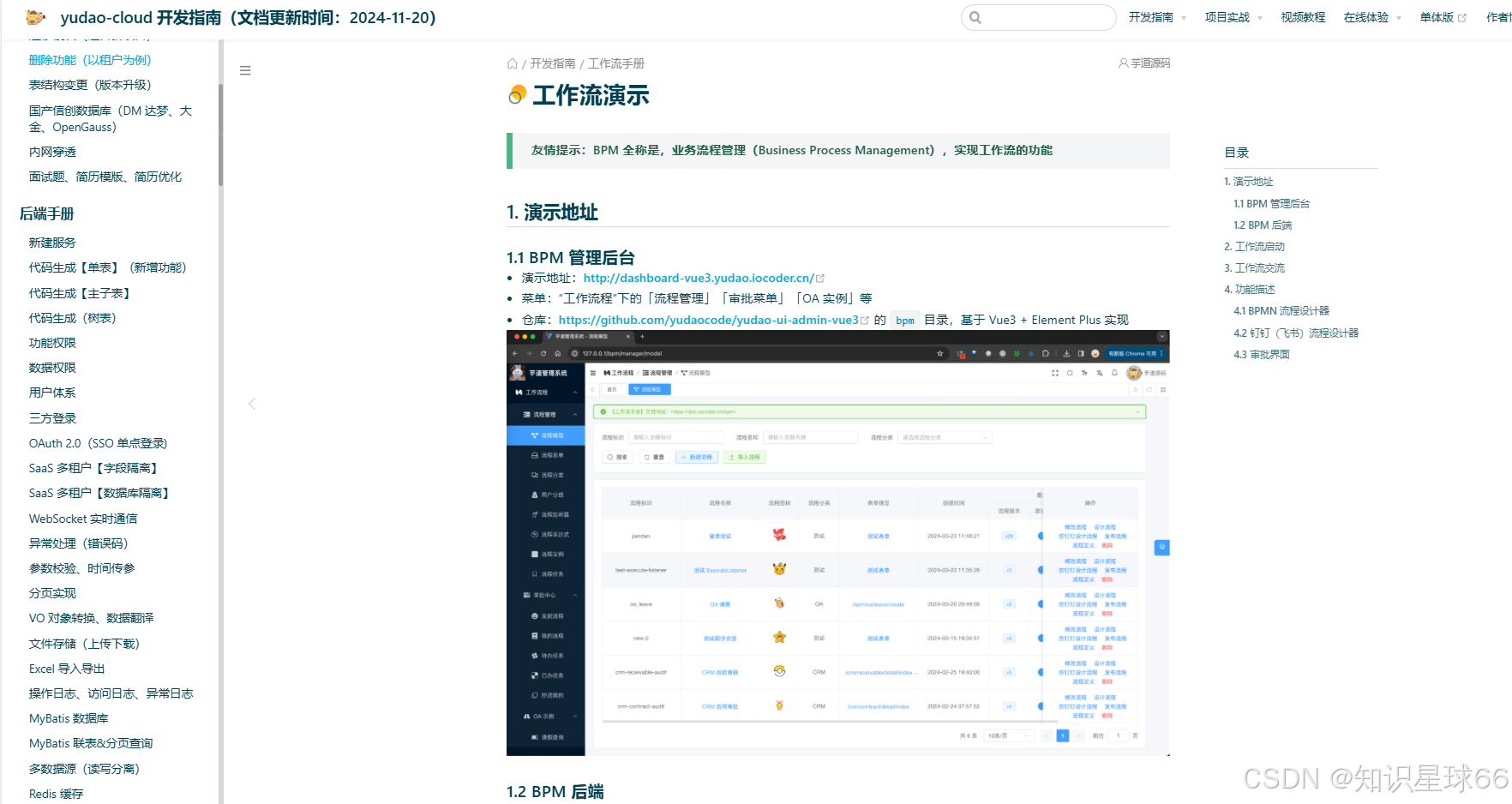Open sidebar item Excel 导入导出
This screenshot has height=804, width=1512.
pyautogui.click(x=67, y=669)
